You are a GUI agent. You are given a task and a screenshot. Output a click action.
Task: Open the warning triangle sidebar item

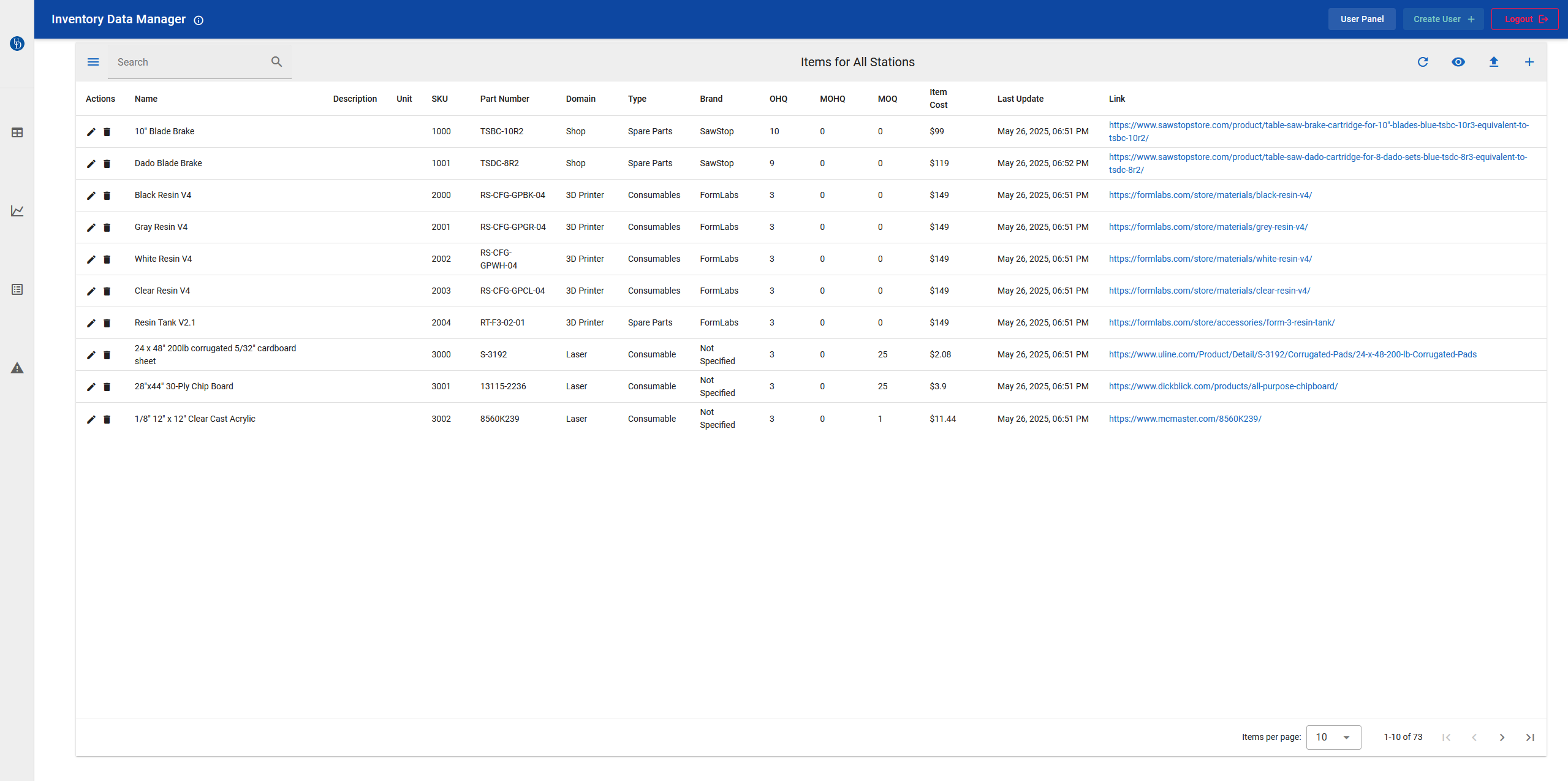(17, 368)
